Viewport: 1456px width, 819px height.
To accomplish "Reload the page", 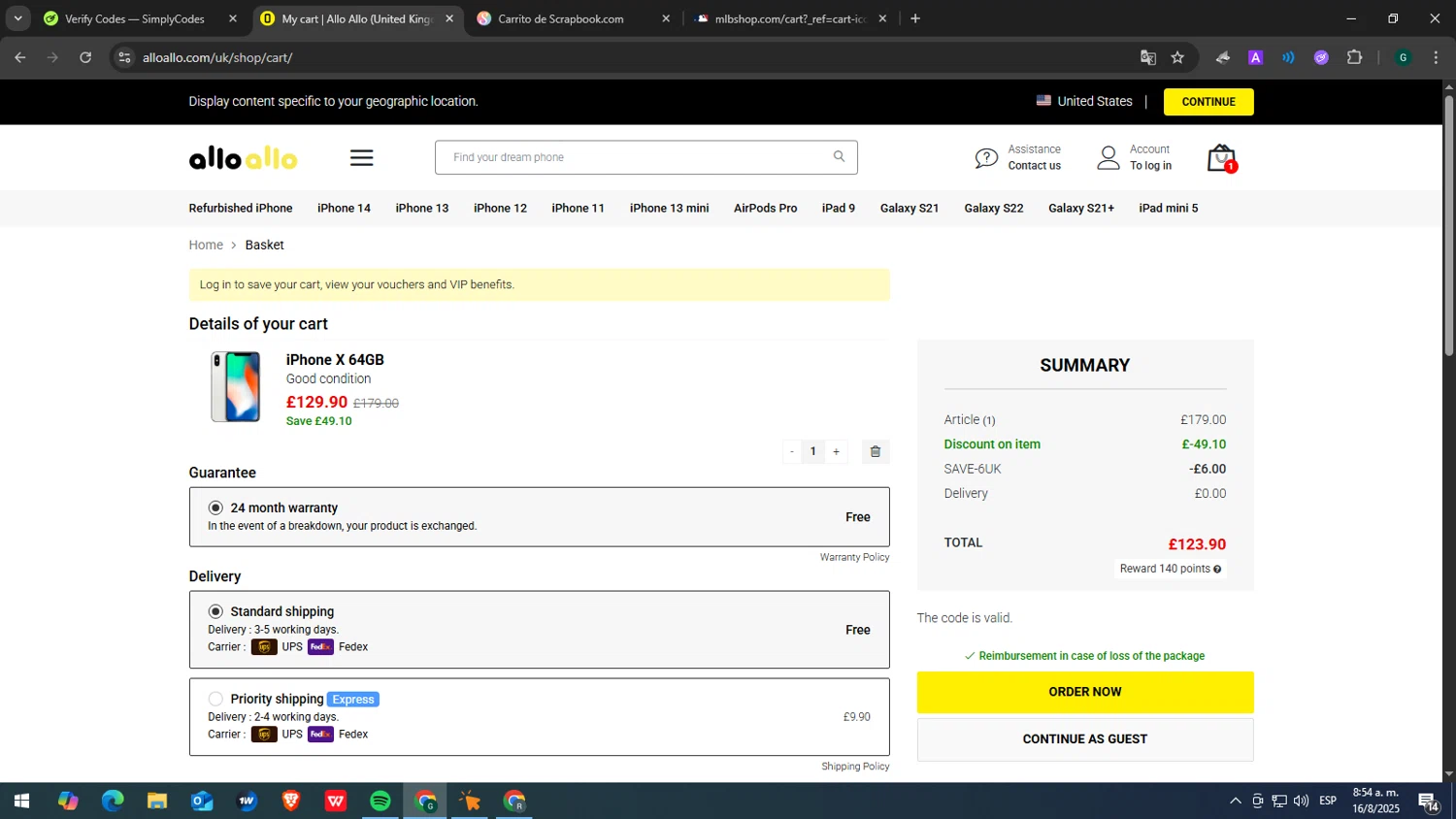I will click(85, 57).
